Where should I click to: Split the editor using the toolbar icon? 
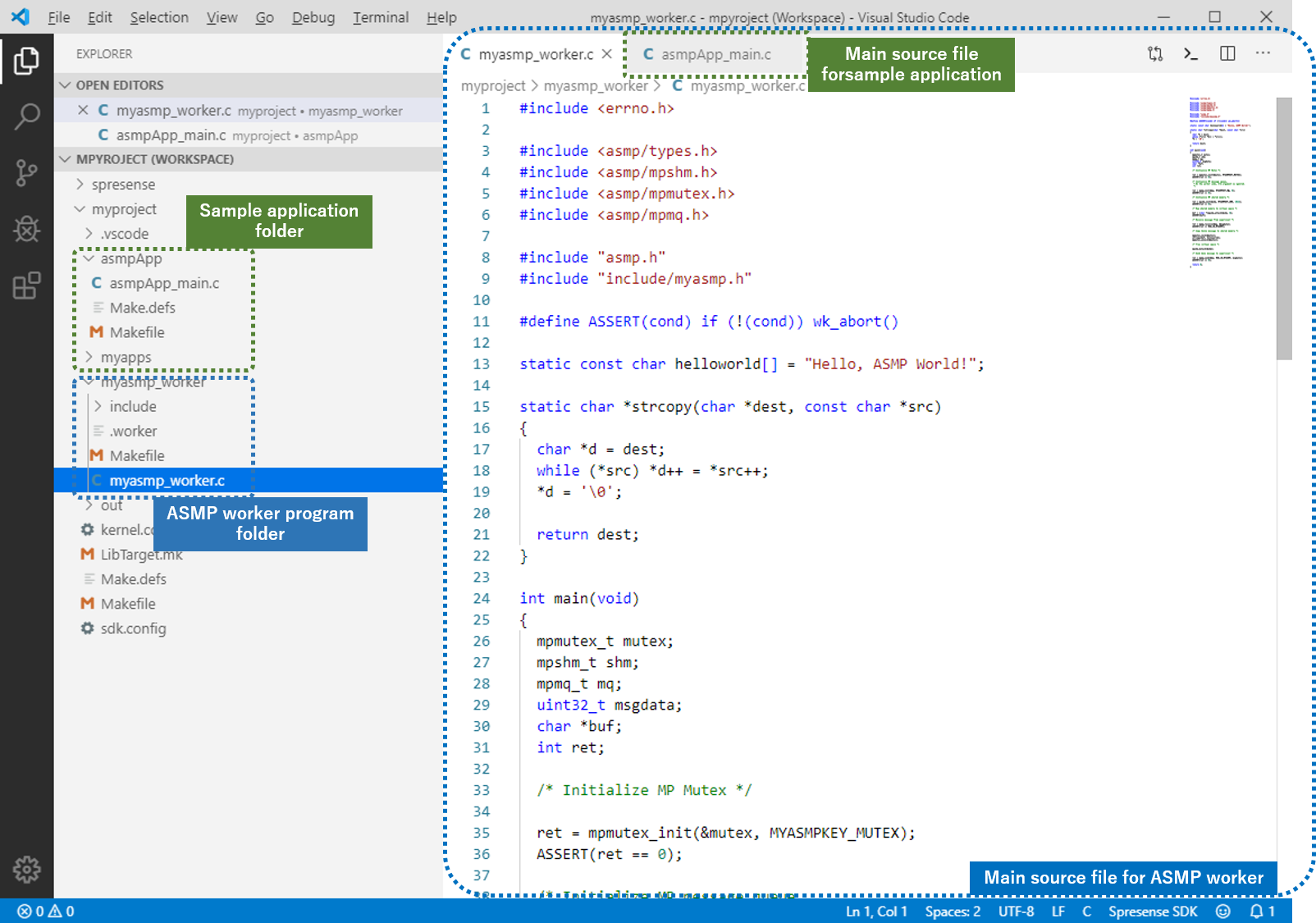(x=1227, y=53)
